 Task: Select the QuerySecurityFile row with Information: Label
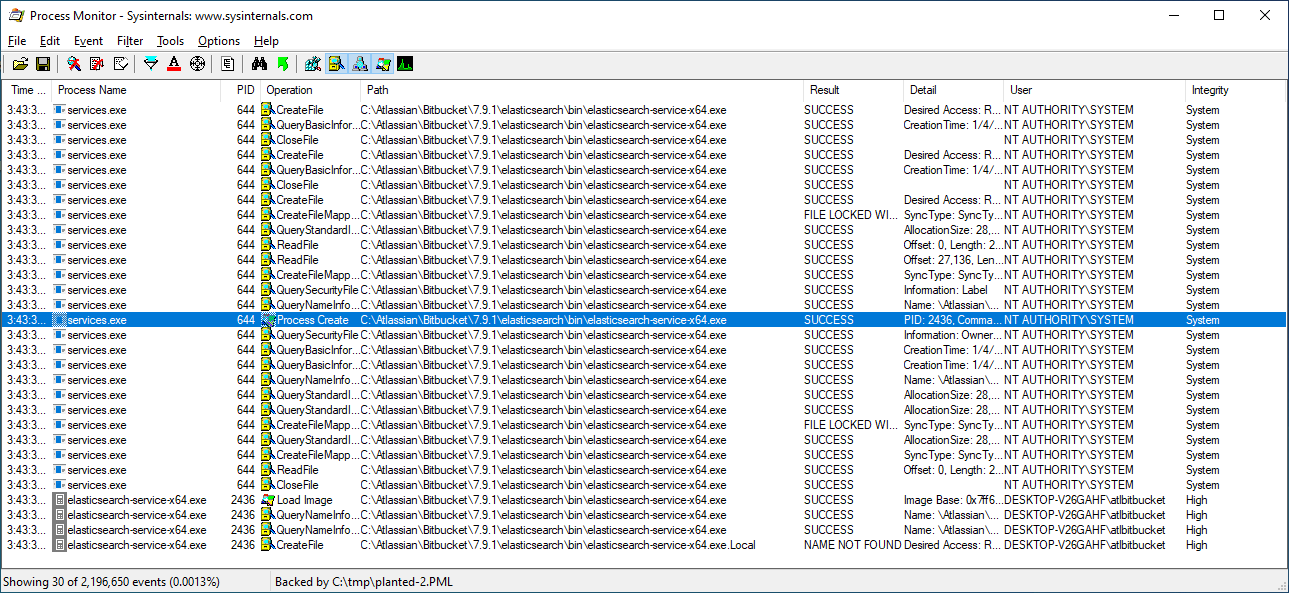644,290
